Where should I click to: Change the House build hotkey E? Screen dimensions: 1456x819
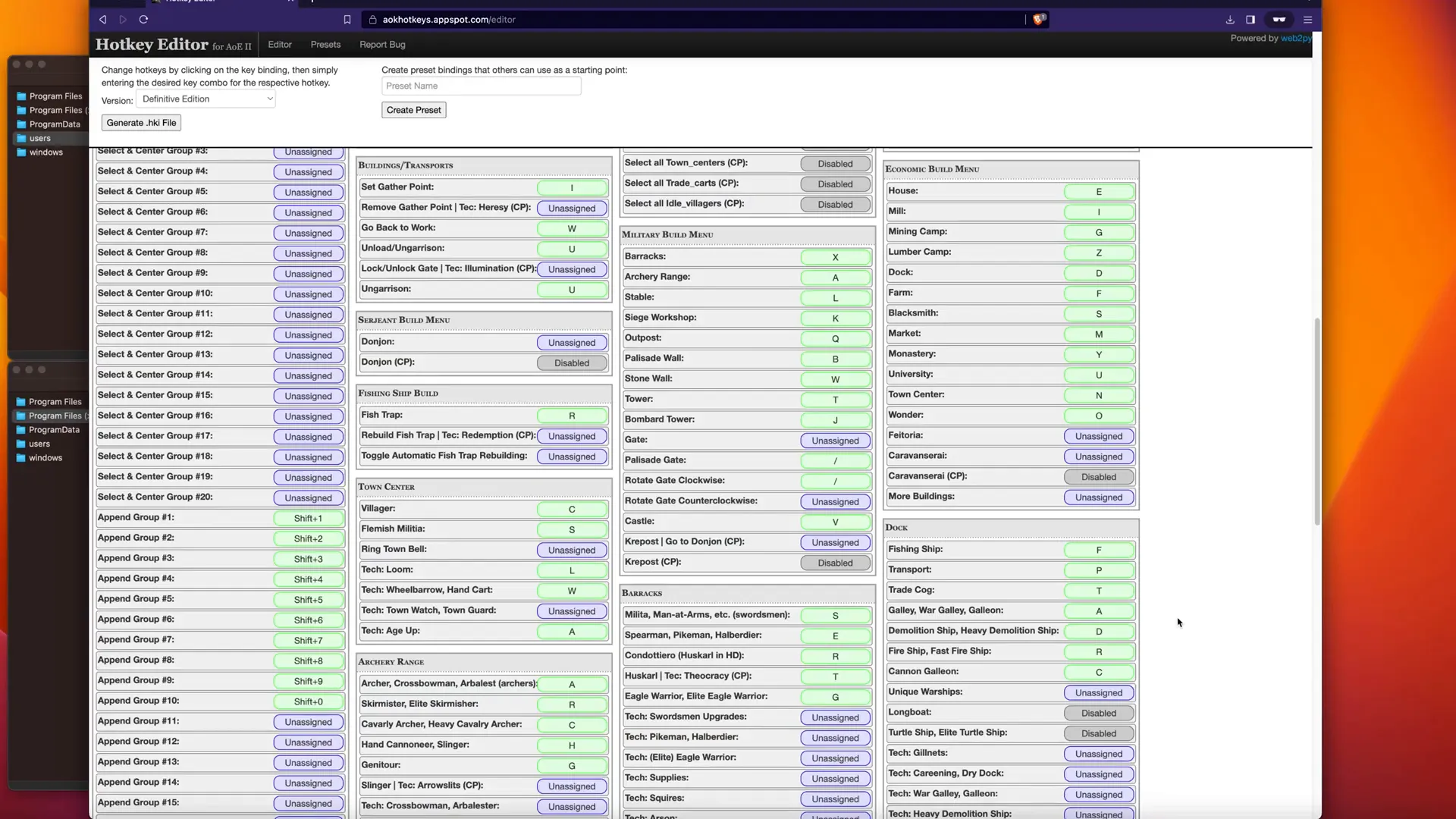[1099, 193]
